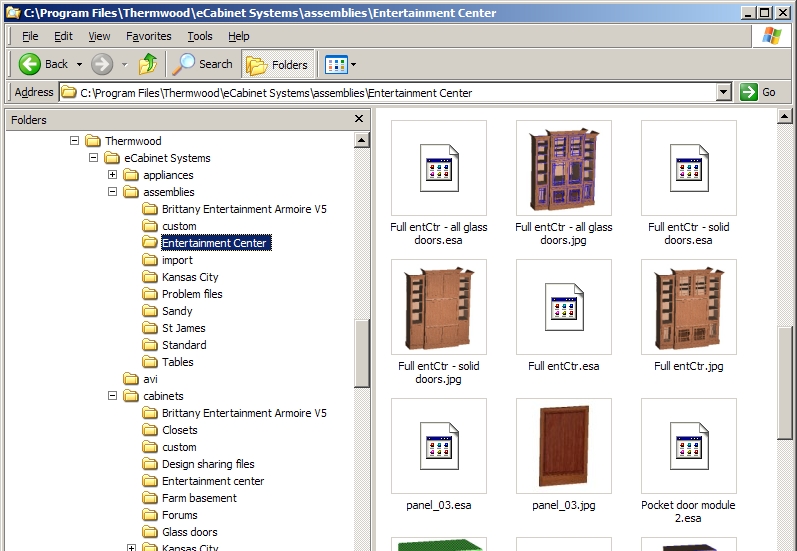Select Brittany Entertainment Armoire V5 under assemblies
This screenshot has width=797, height=551.
[234, 209]
